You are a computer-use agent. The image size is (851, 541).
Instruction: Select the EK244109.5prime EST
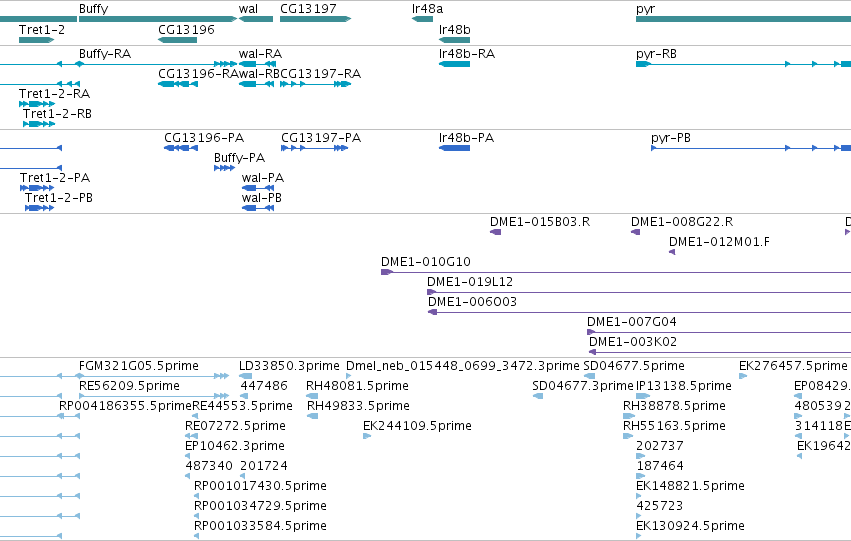(x=367, y=436)
